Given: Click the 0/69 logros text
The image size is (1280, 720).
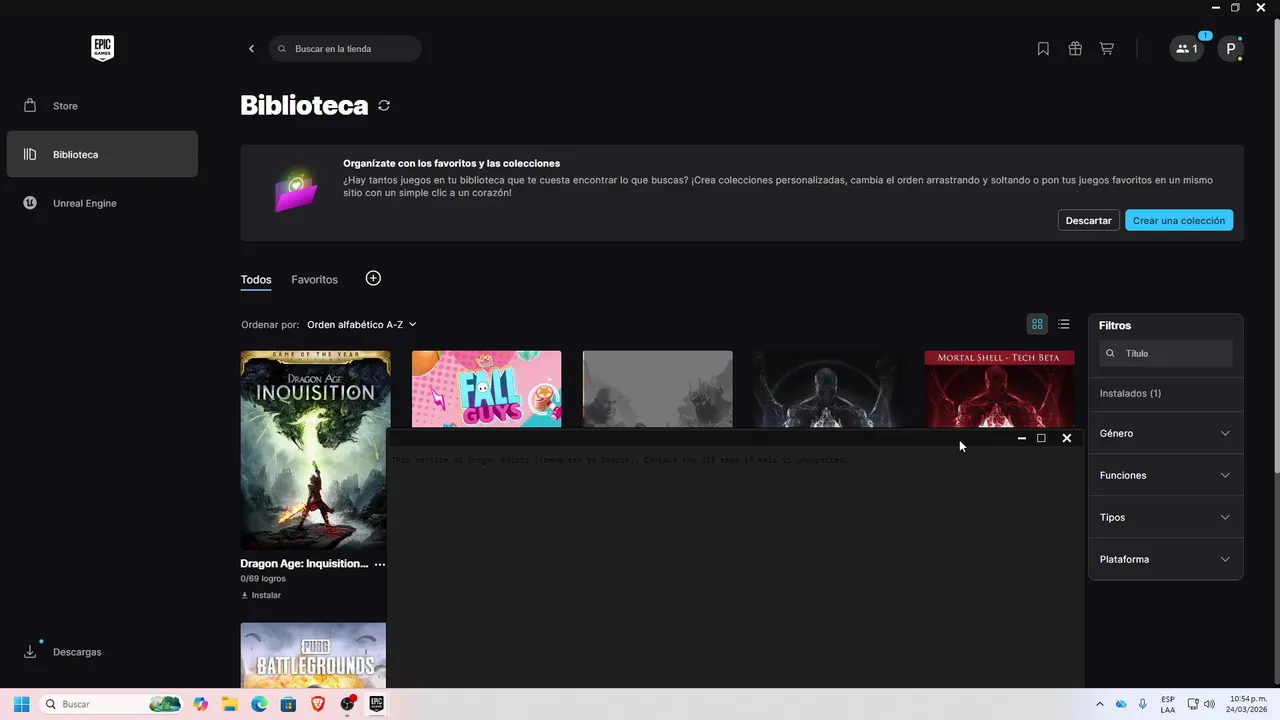Looking at the screenshot, I should coord(263,579).
